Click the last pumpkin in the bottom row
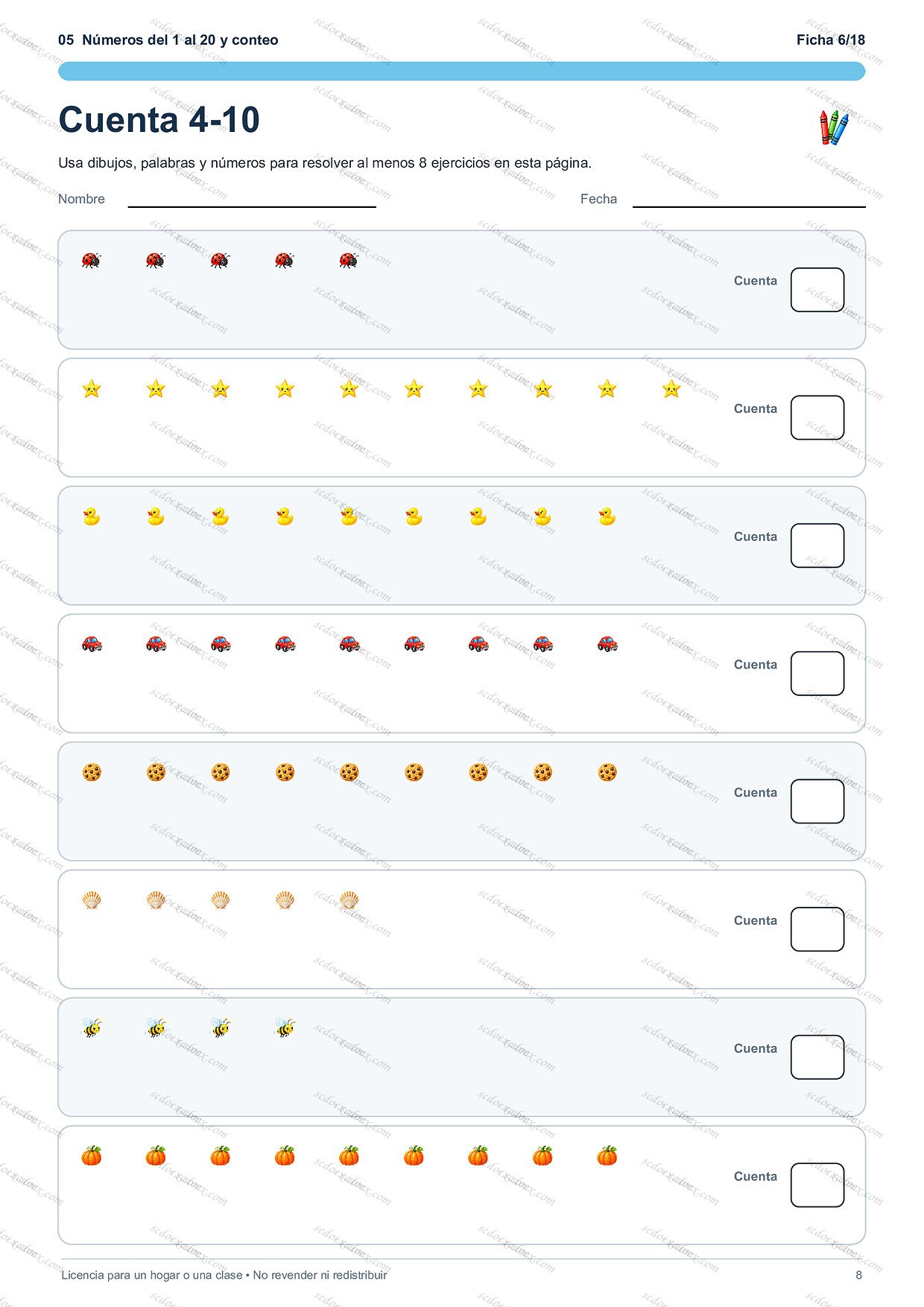The width and height of the screenshot is (924, 1307). 607,1156
